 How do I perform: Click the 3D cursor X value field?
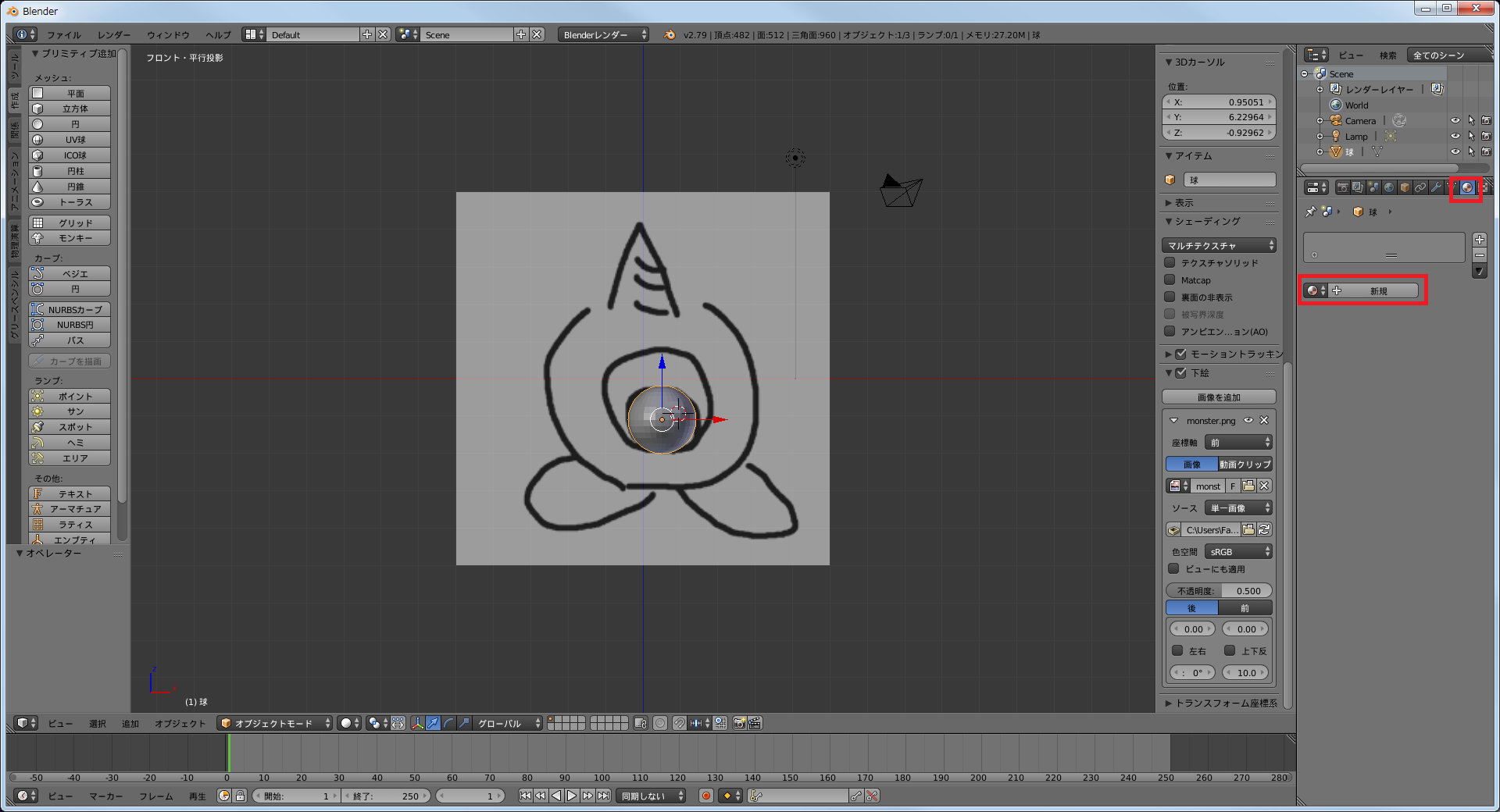pos(1219,102)
